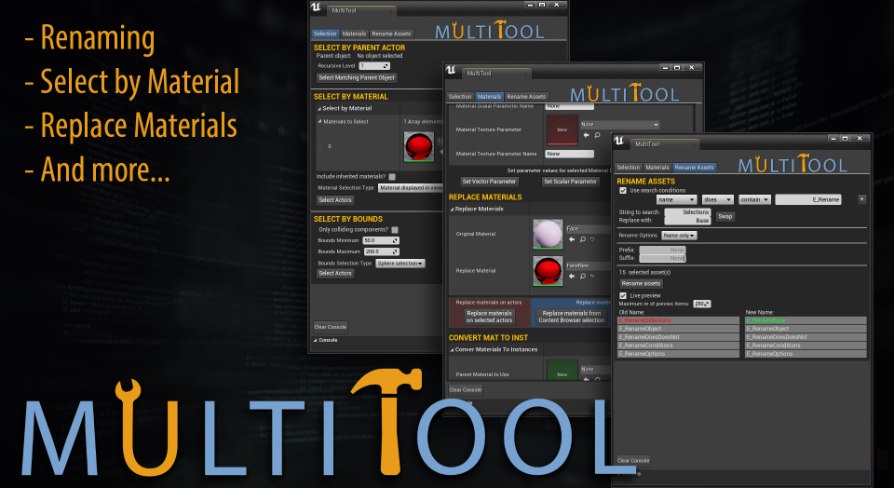Click Maximum nr of preview items field
This screenshot has height=488, width=894.
coord(702,304)
